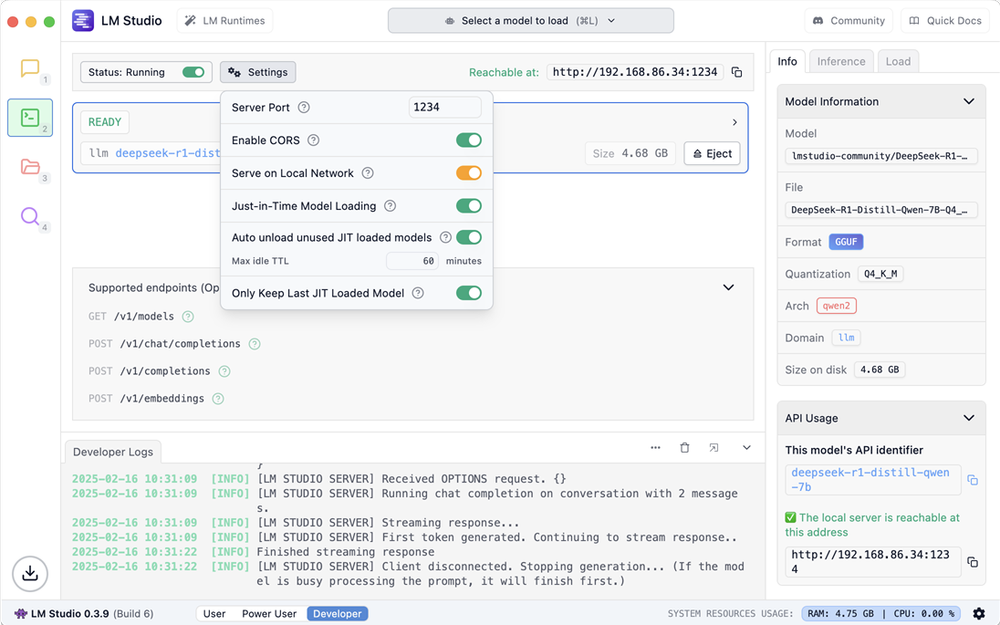Clear the Developer Logs with trash icon
Screen dimensions: 1000x625
tap(684, 448)
